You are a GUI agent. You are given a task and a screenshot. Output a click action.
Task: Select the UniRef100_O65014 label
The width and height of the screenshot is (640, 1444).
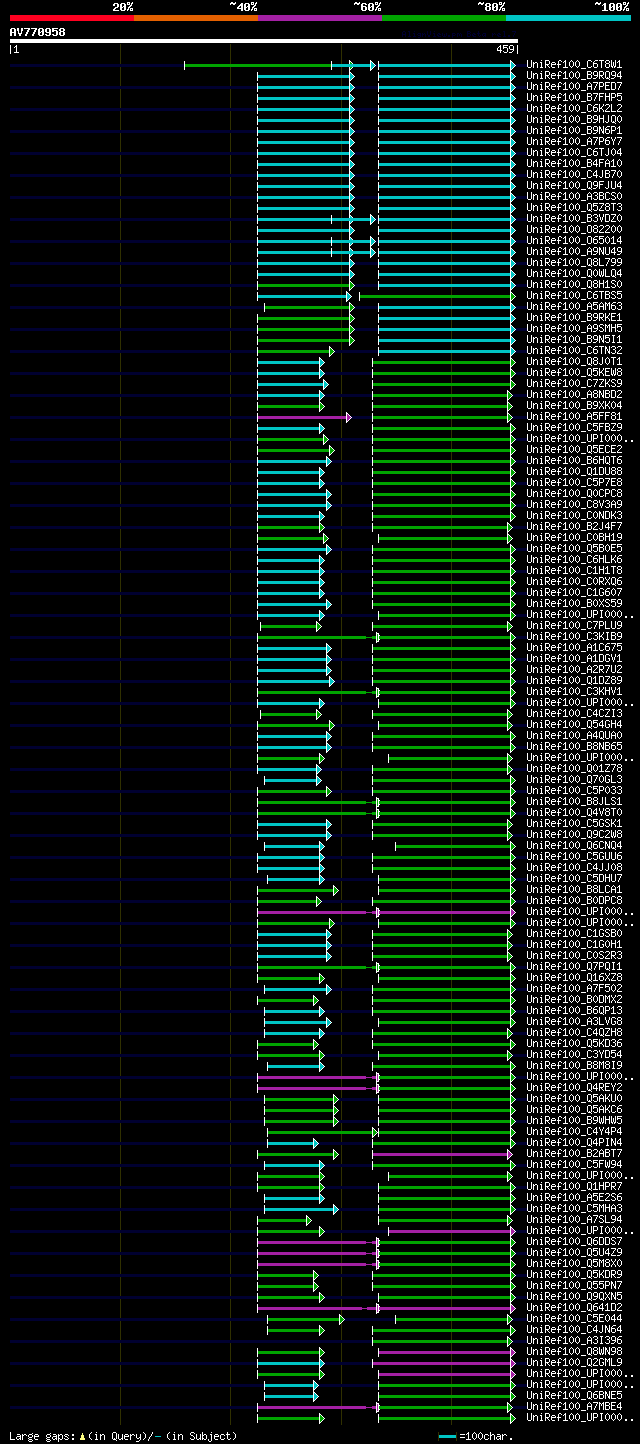(574, 240)
